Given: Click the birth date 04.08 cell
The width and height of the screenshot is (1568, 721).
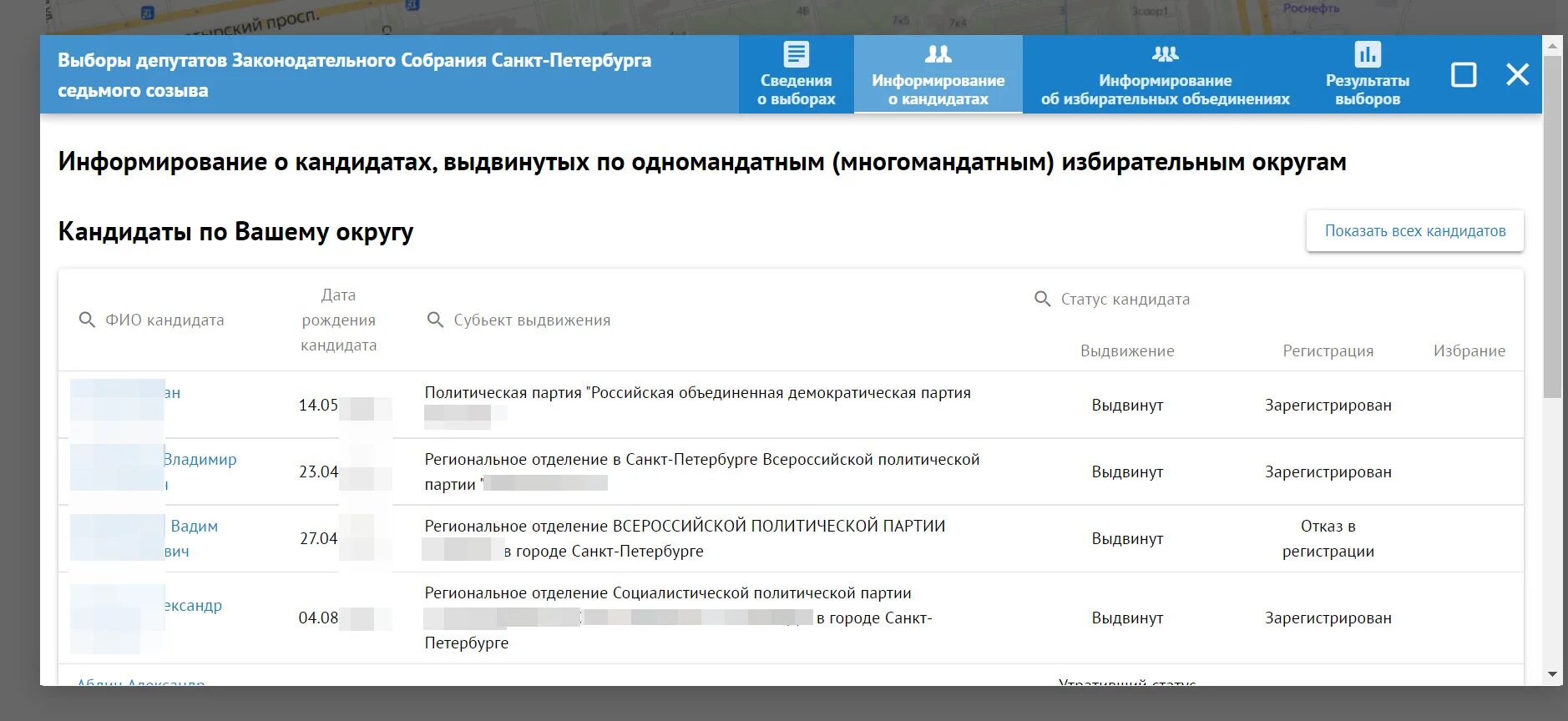Looking at the screenshot, I should [x=318, y=618].
